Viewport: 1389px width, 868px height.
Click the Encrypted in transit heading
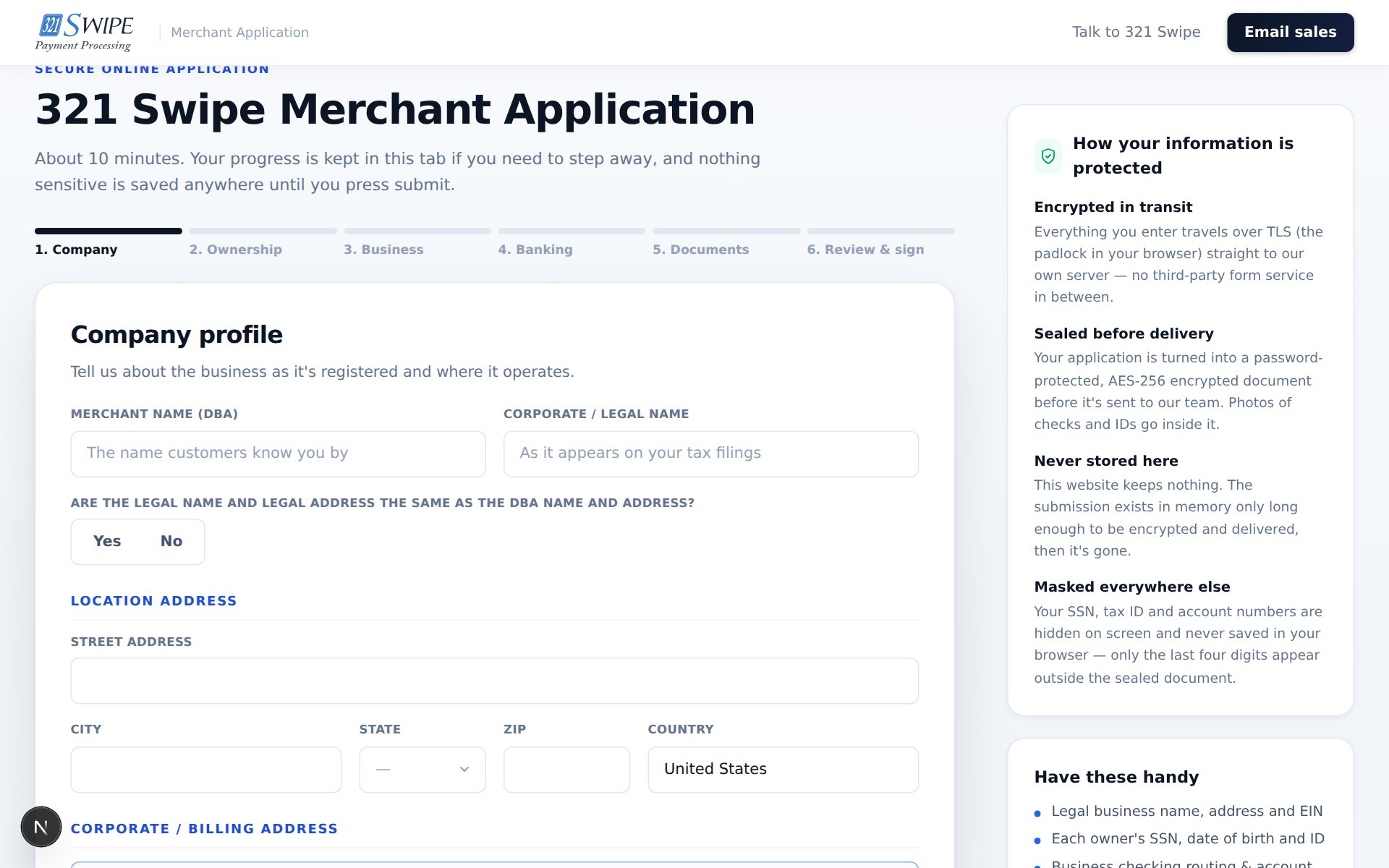click(1113, 207)
